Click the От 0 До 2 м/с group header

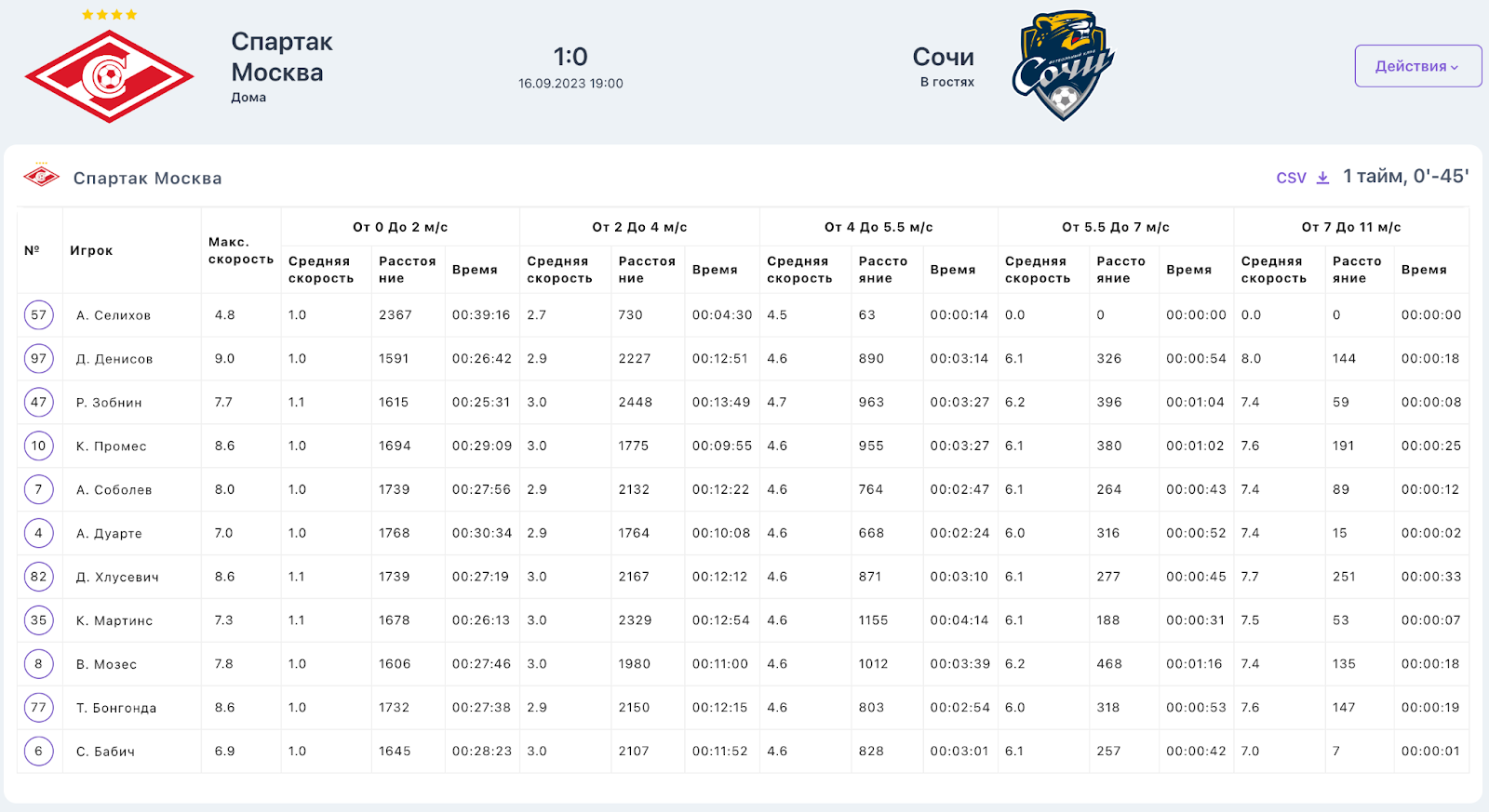coord(400,227)
